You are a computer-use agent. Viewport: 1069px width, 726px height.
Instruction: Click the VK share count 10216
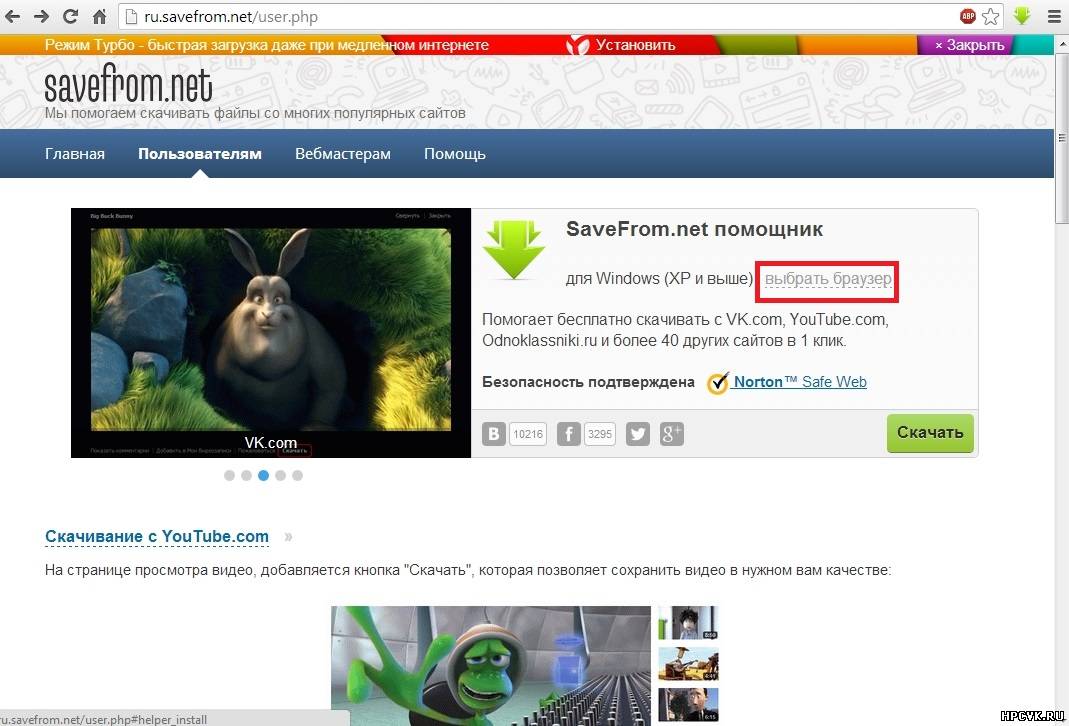click(528, 434)
